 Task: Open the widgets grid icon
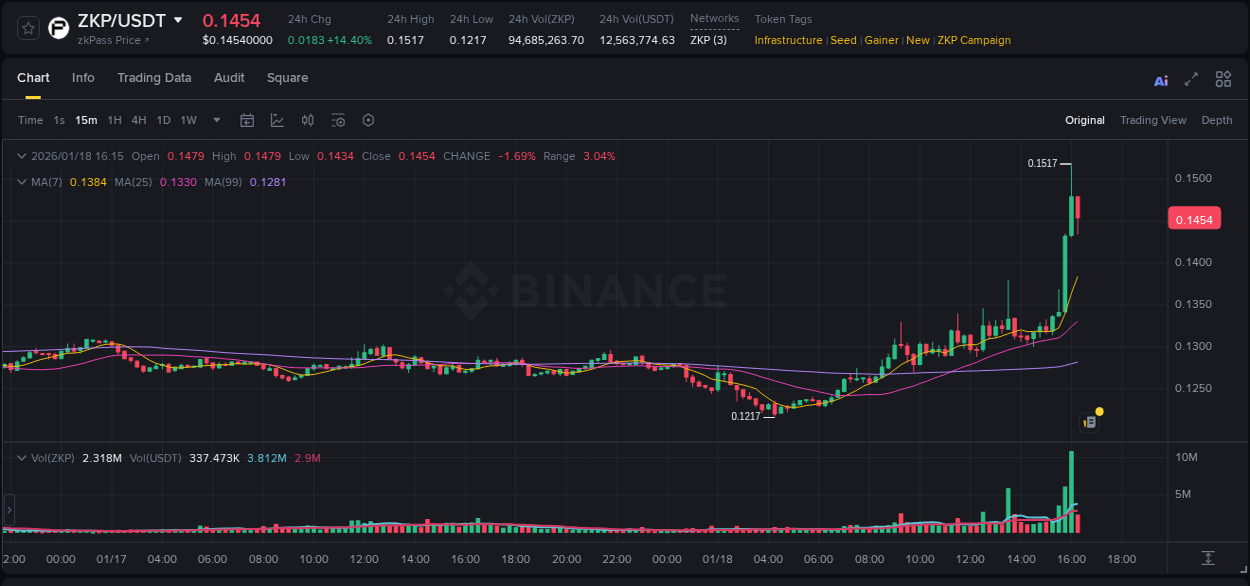point(1223,79)
